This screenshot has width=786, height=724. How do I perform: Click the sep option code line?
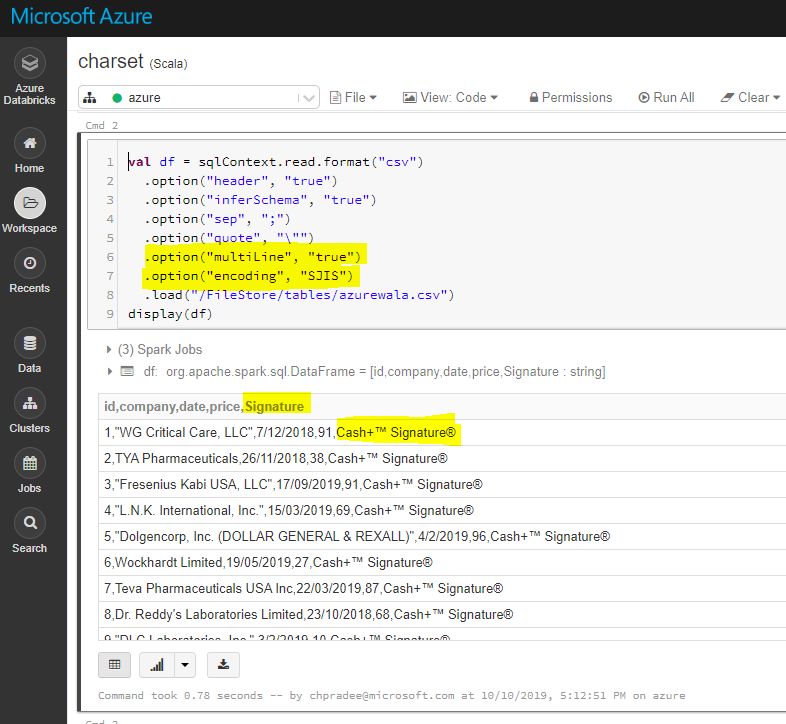click(x=218, y=219)
